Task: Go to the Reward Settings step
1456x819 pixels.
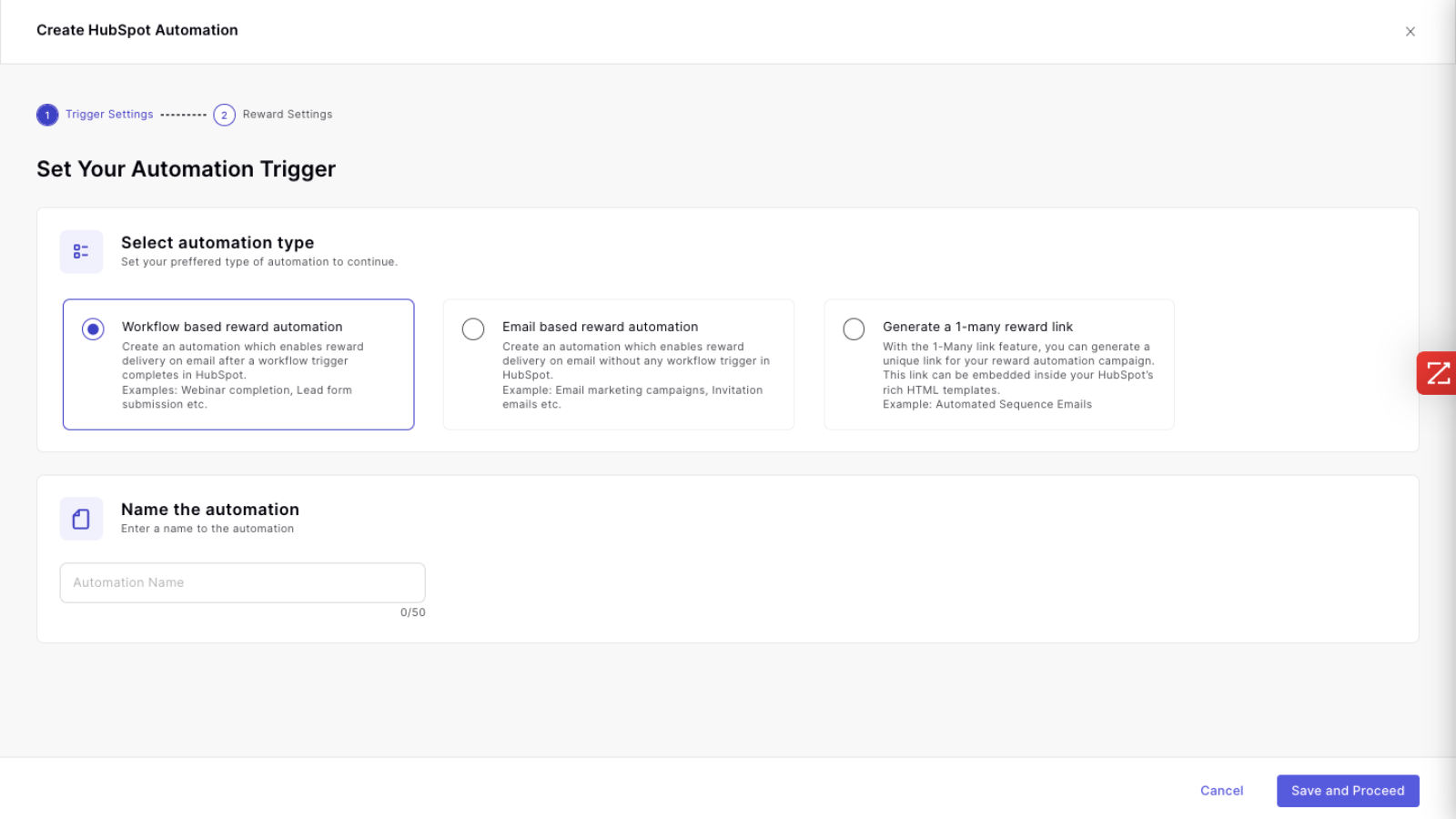Action: click(x=287, y=115)
